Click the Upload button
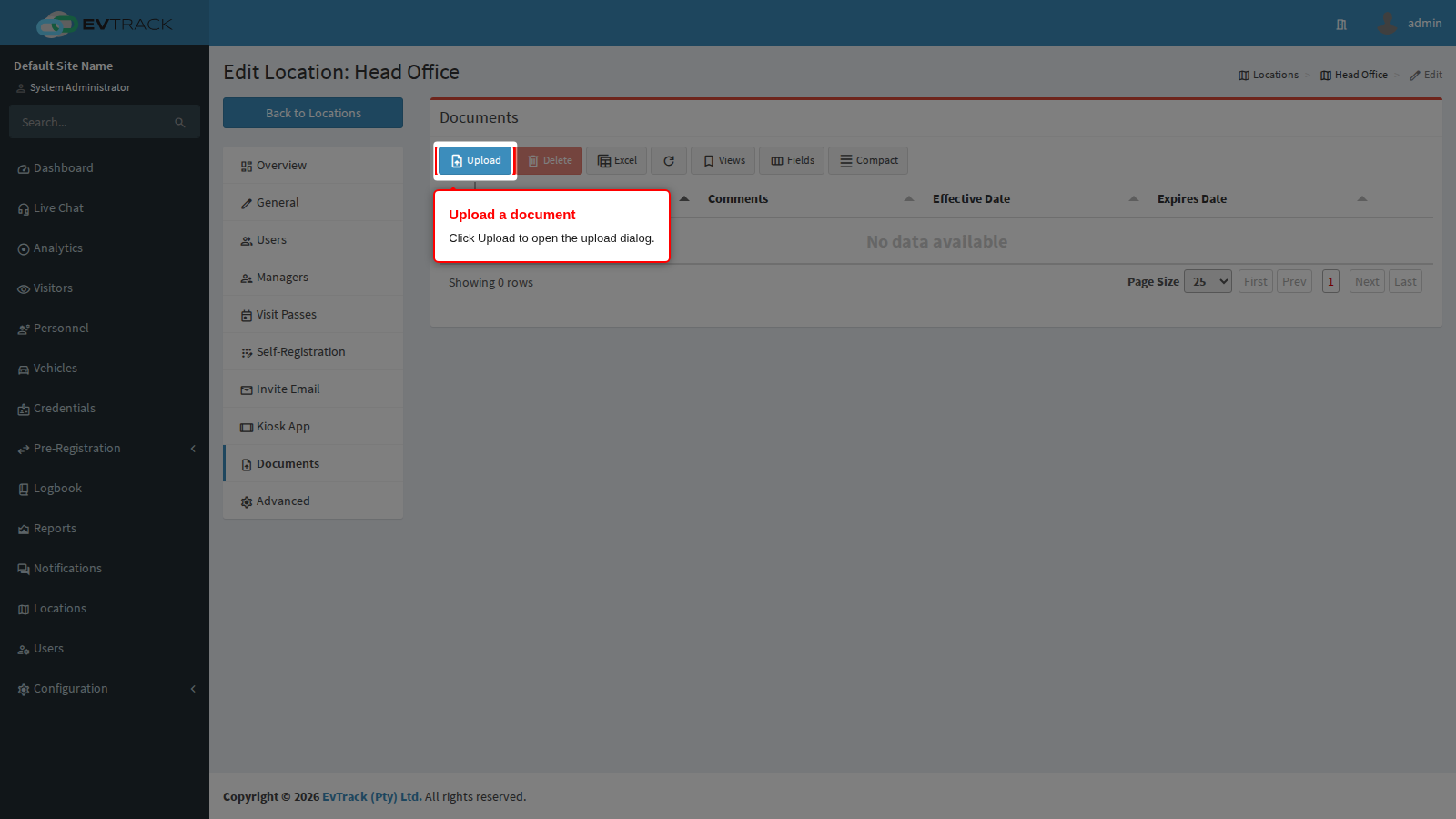Image resolution: width=1456 pixels, height=819 pixels. click(475, 161)
